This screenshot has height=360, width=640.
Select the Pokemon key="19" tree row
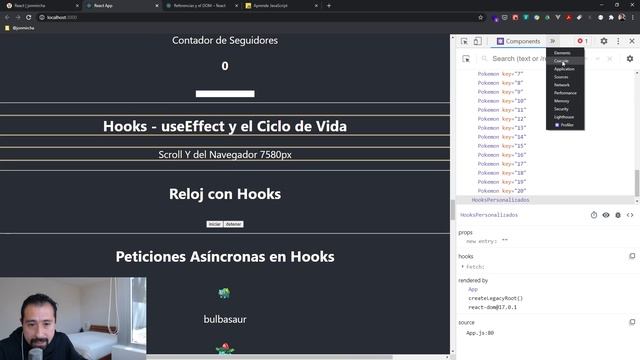tap(502, 182)
